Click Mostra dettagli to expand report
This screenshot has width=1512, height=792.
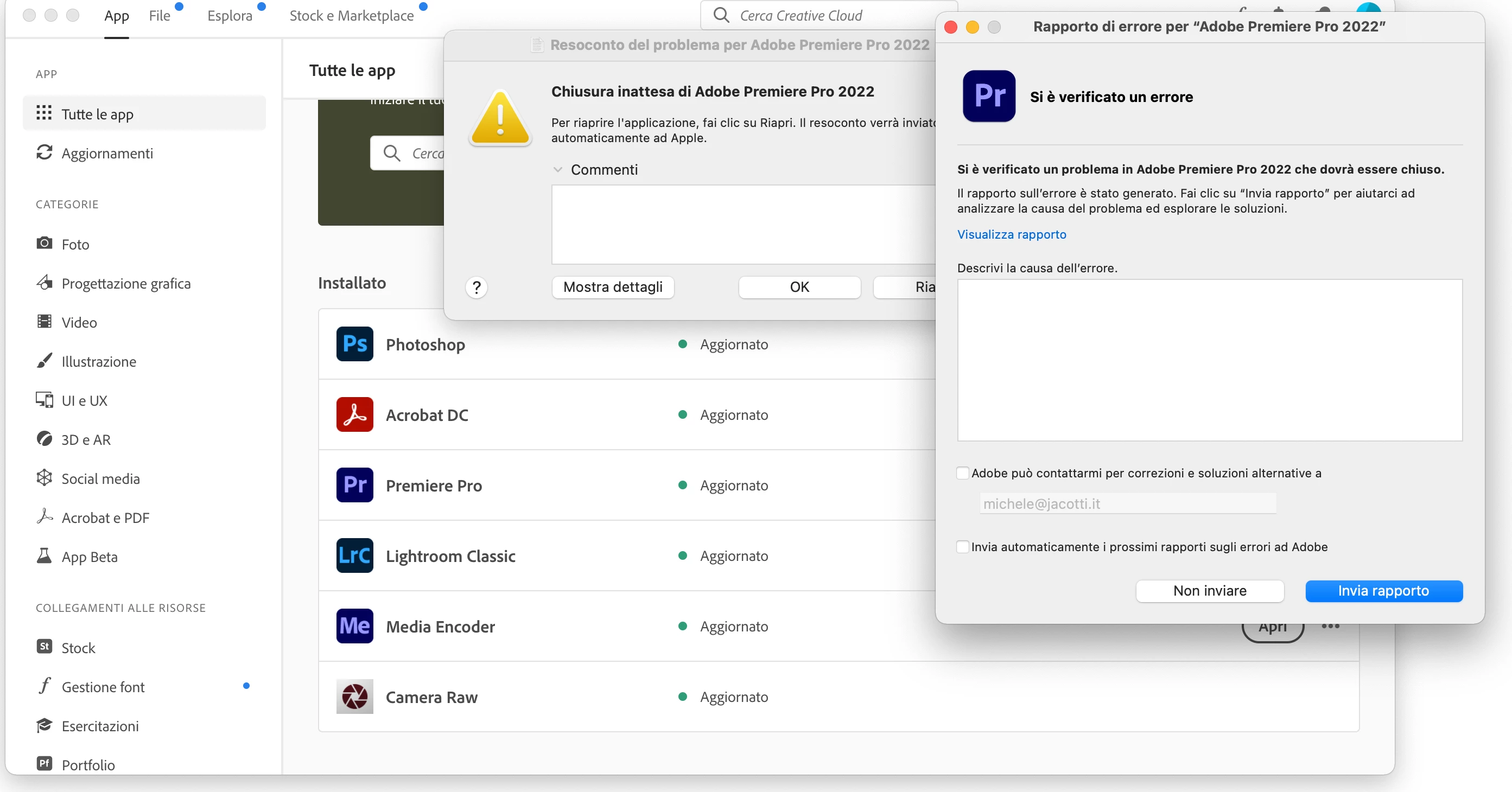point(612,287)
